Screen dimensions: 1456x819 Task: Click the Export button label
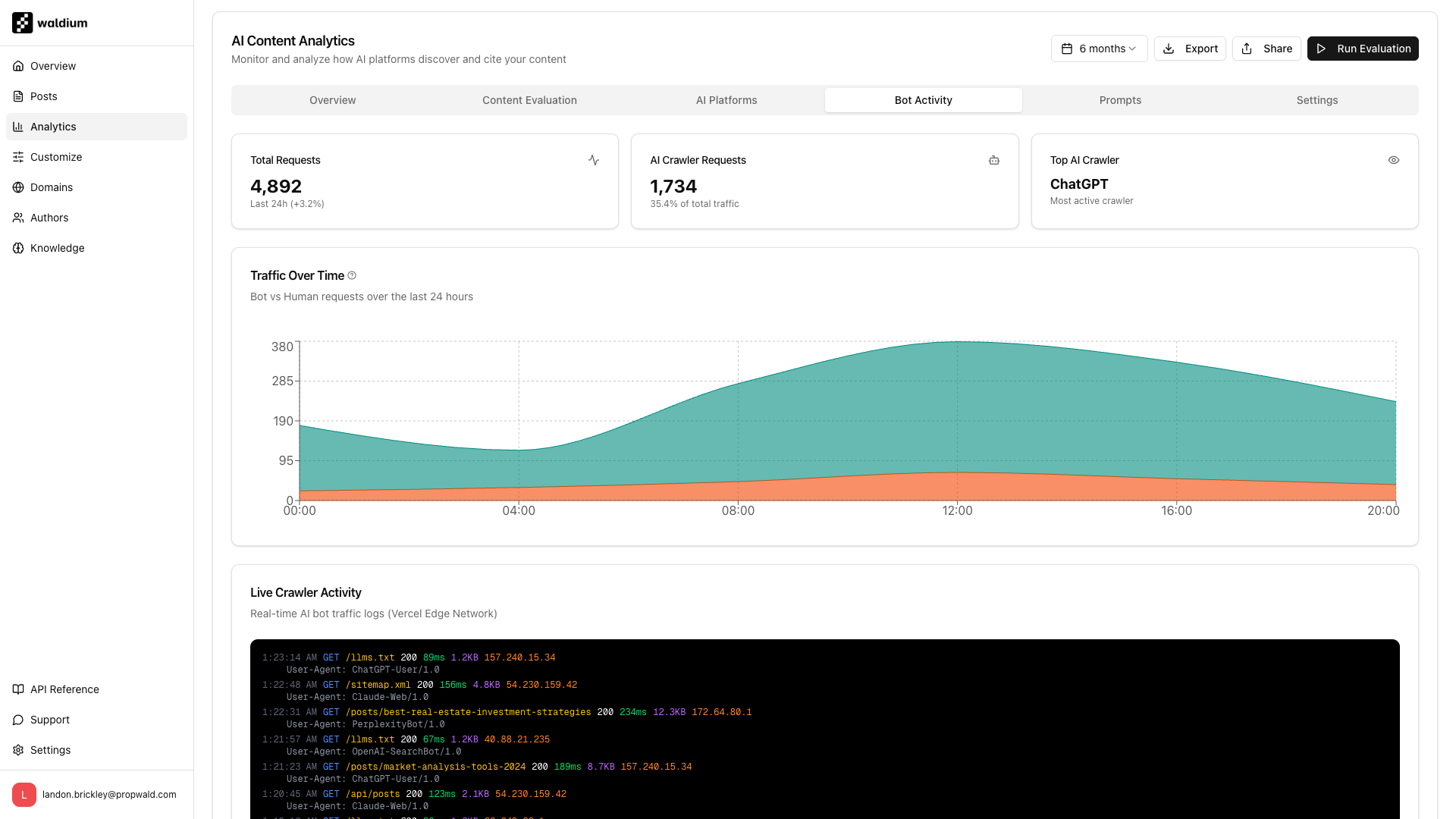pyautogui.click(x=1201, y=49)
